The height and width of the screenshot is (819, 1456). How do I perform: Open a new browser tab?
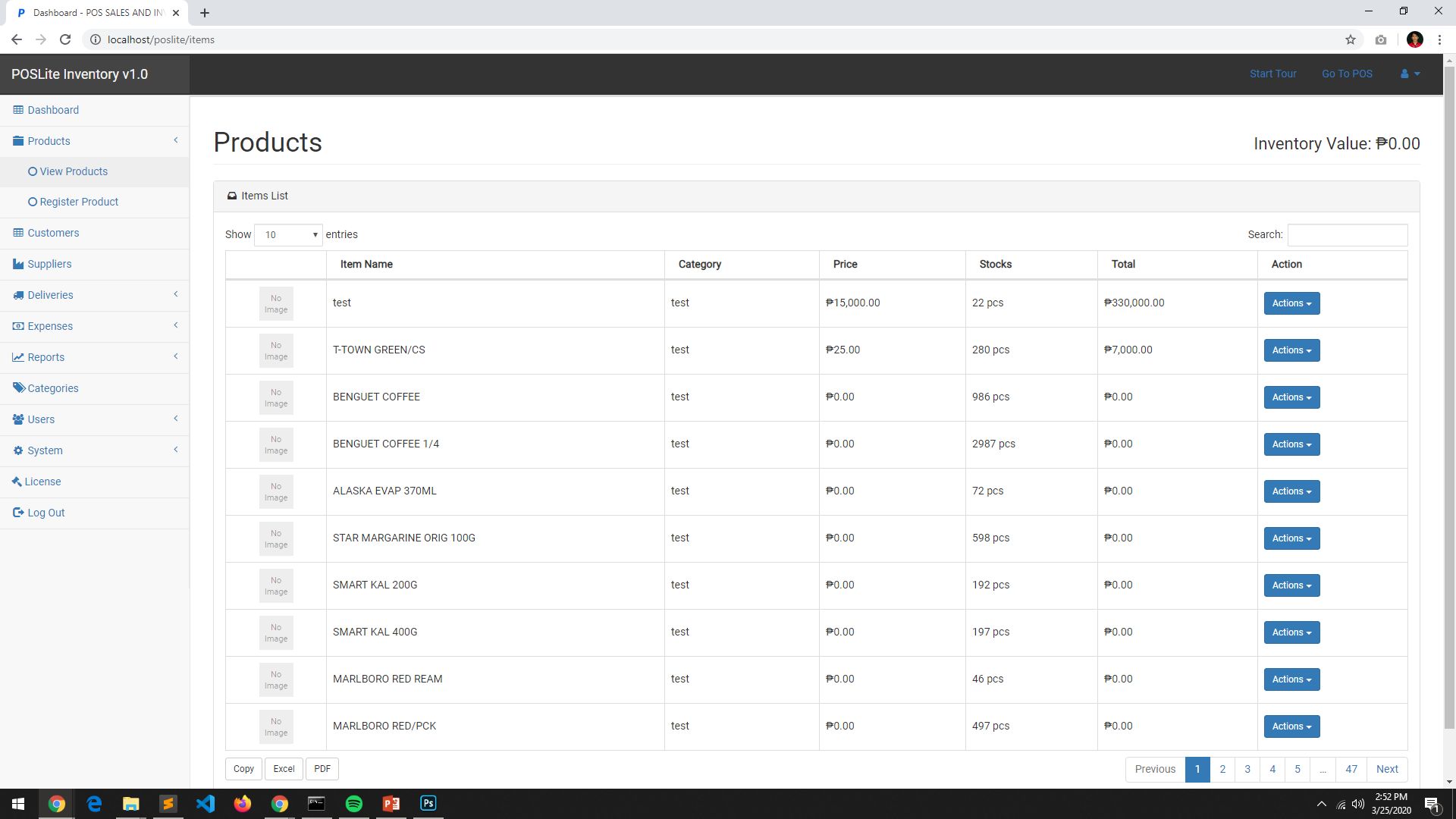click(205, 13)
